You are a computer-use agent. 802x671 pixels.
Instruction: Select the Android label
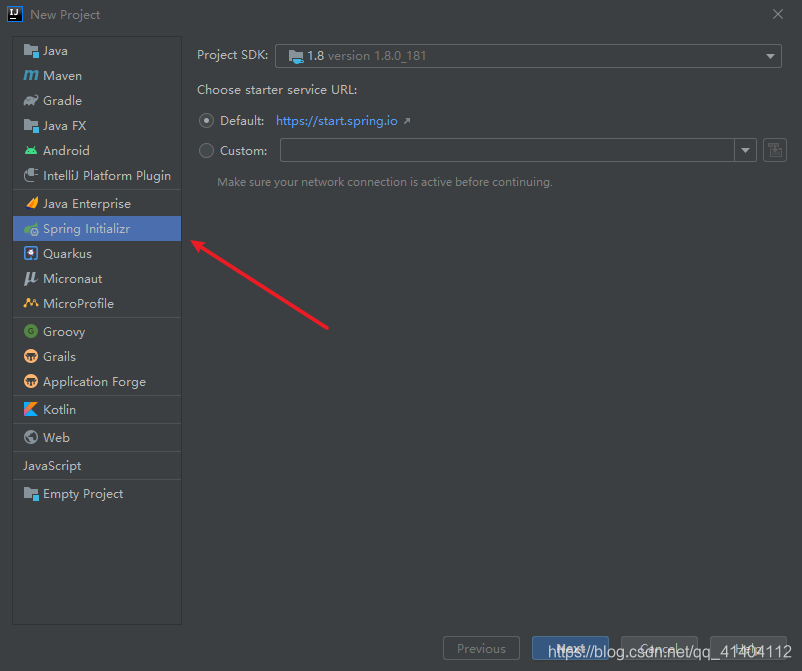tap(66, 150)
